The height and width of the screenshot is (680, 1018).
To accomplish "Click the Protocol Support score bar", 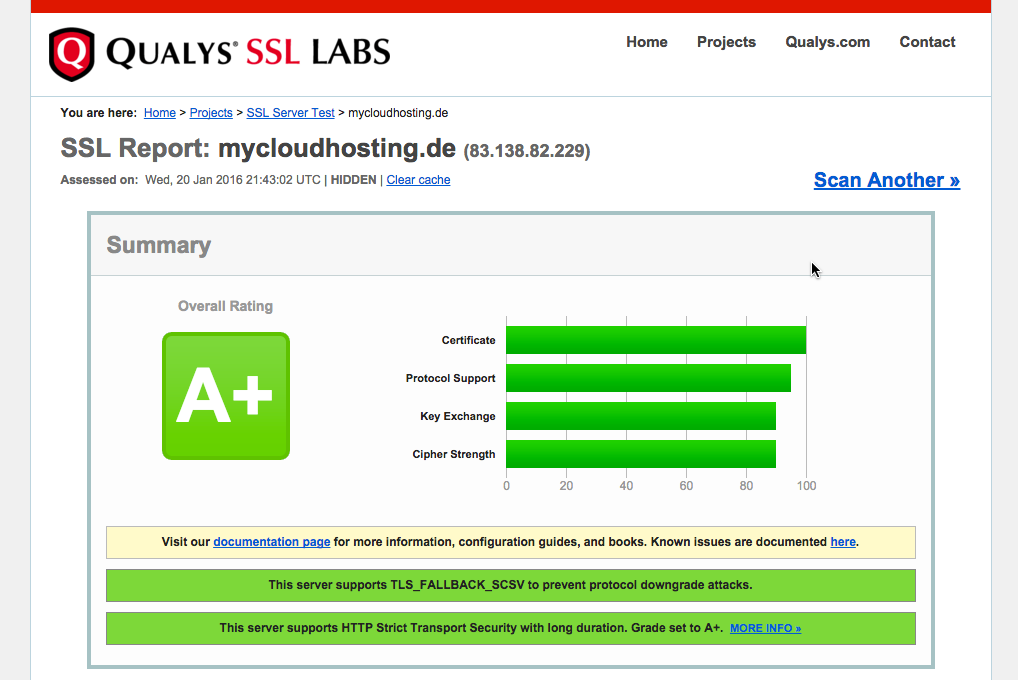I will click(649, 378).
